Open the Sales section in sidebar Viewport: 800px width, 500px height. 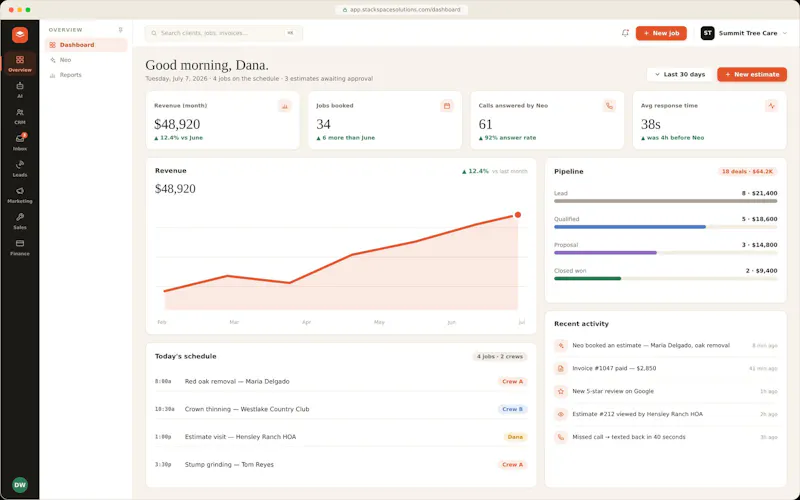20,221
